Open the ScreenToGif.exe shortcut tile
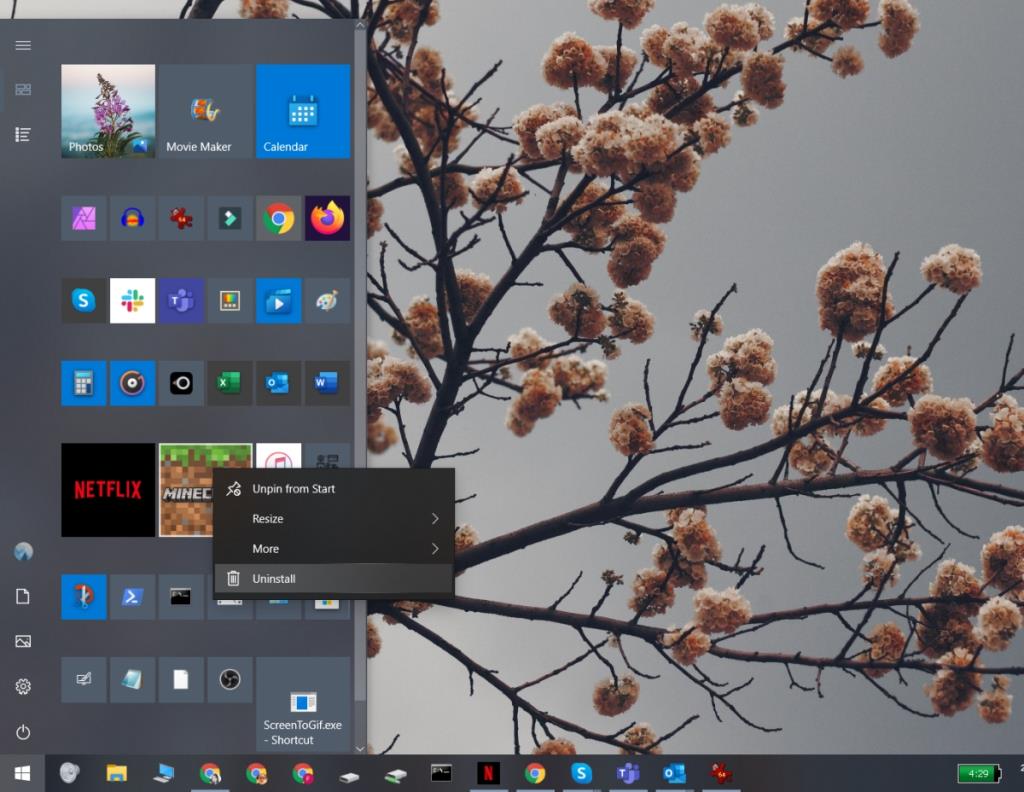 [x=303, y=703]
